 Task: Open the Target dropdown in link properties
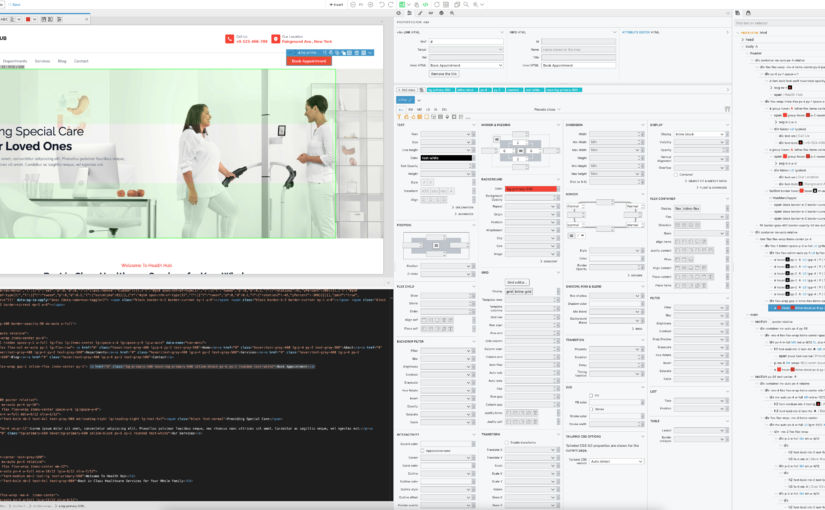[x=466, y=49]
